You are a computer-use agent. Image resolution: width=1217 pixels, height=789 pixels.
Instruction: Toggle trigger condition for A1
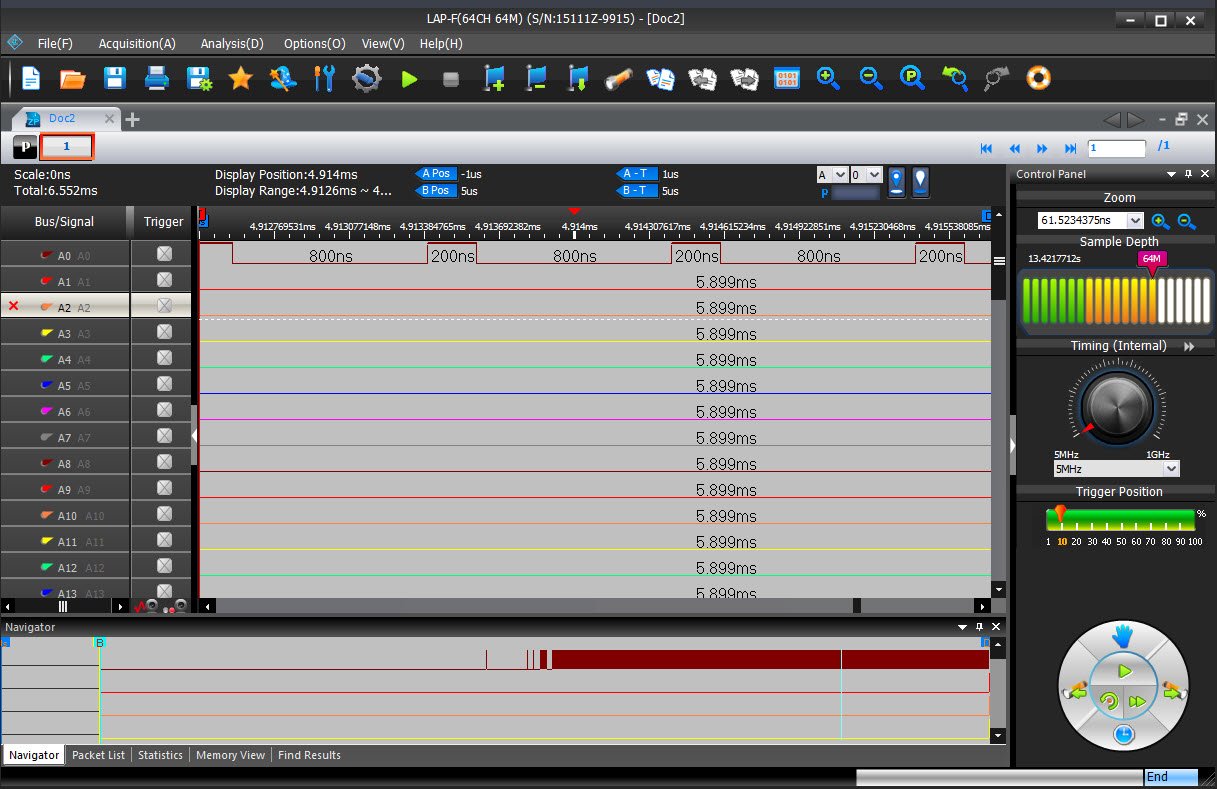(x=164, y=280)
